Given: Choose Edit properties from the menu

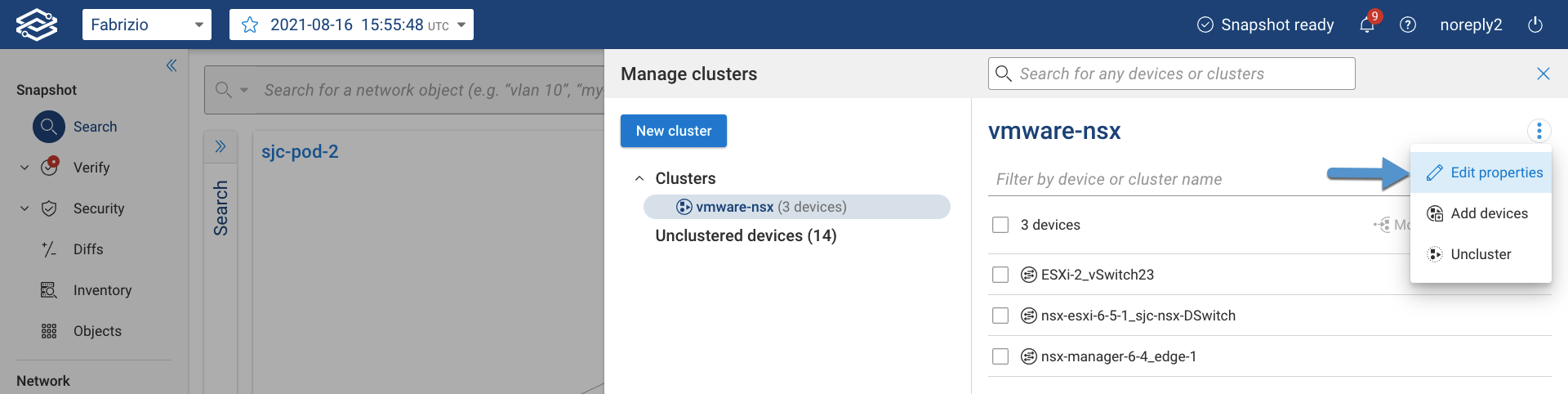Looking at the screenshot, I should pyautogui.click(x=1485, y=172).
